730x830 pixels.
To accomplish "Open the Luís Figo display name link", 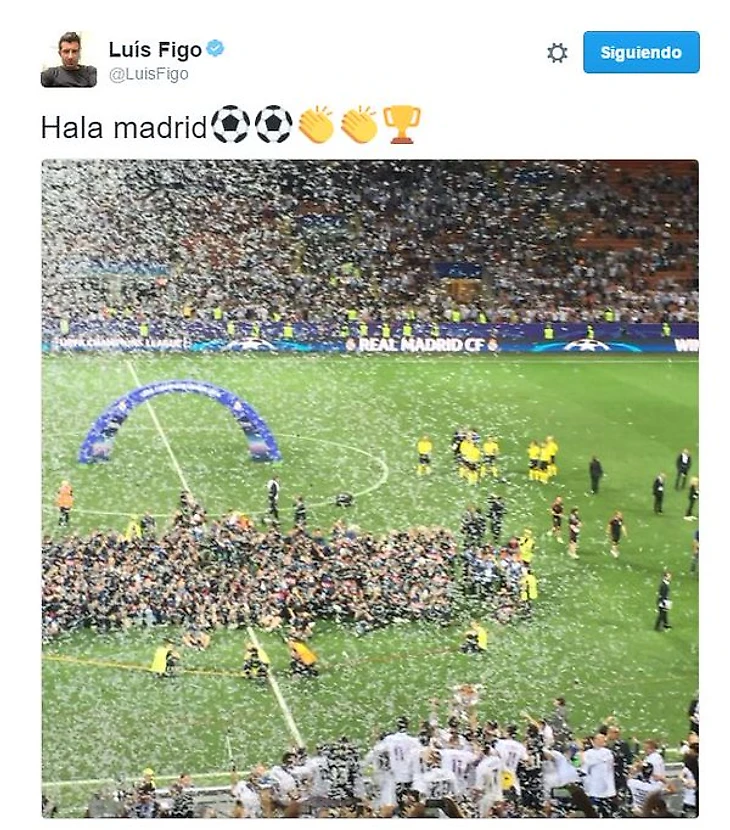I will point(155,49).
